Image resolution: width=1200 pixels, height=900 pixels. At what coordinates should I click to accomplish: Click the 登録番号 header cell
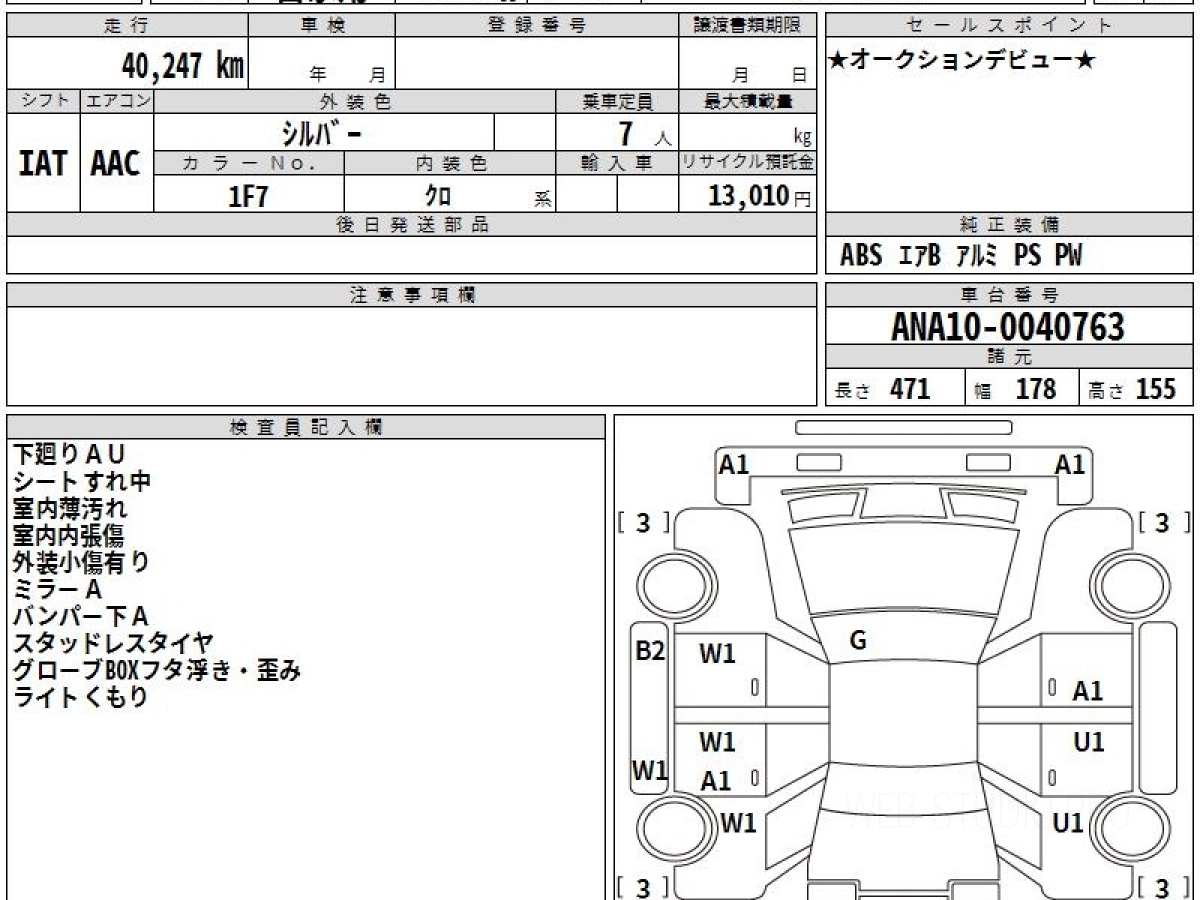[x=537, y=26]
